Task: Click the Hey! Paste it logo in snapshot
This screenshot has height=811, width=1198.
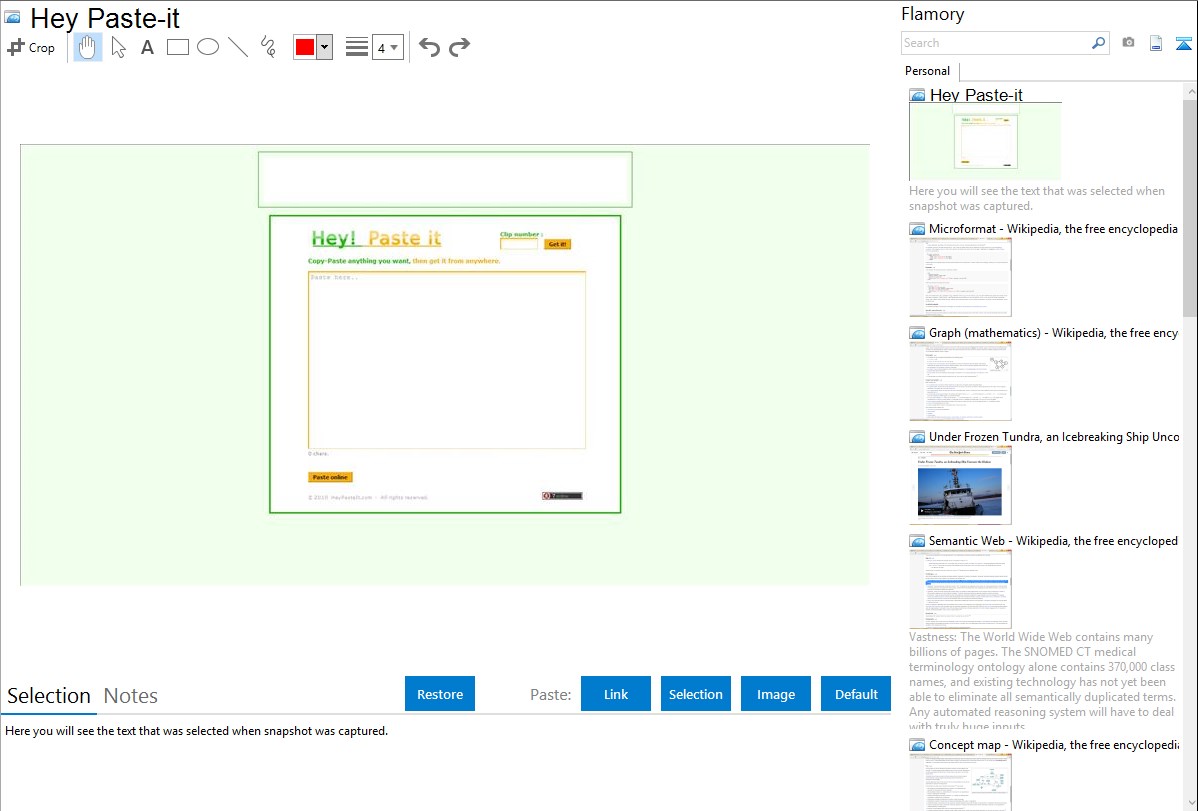Action: coord(376,238)
